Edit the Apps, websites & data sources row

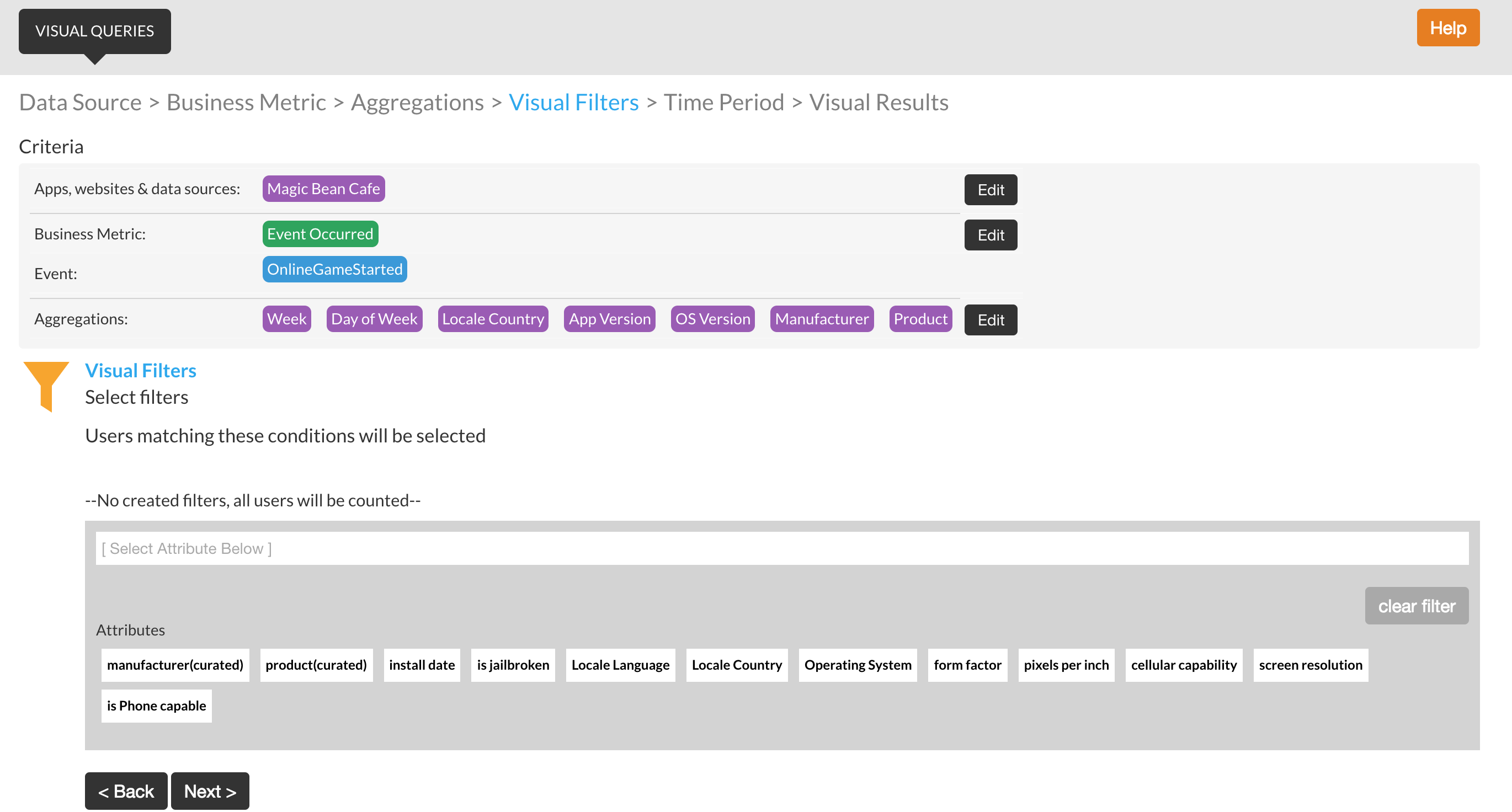click(990, 190)
